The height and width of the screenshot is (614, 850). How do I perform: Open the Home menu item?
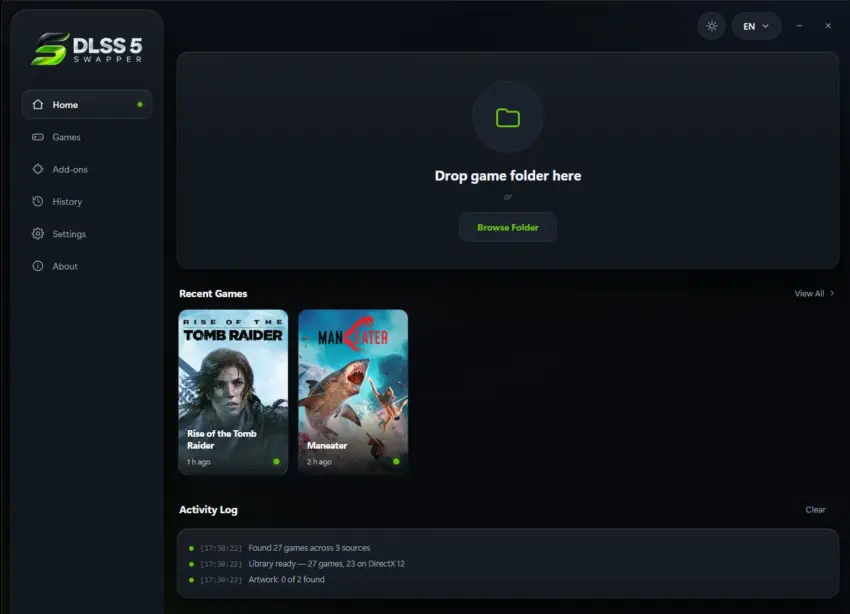[x=87, y=105]
